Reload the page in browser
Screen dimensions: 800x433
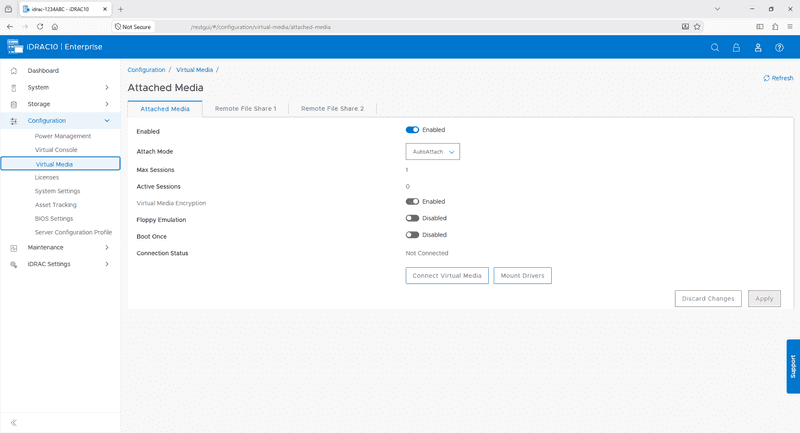point(40,27)
